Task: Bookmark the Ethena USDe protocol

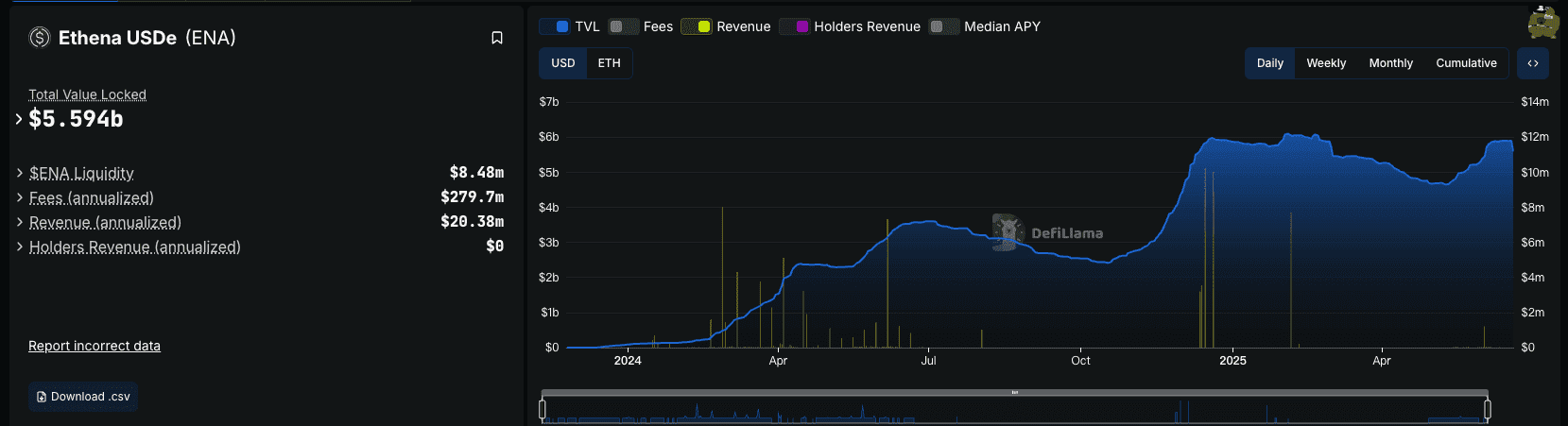Action: coord(497,38)
